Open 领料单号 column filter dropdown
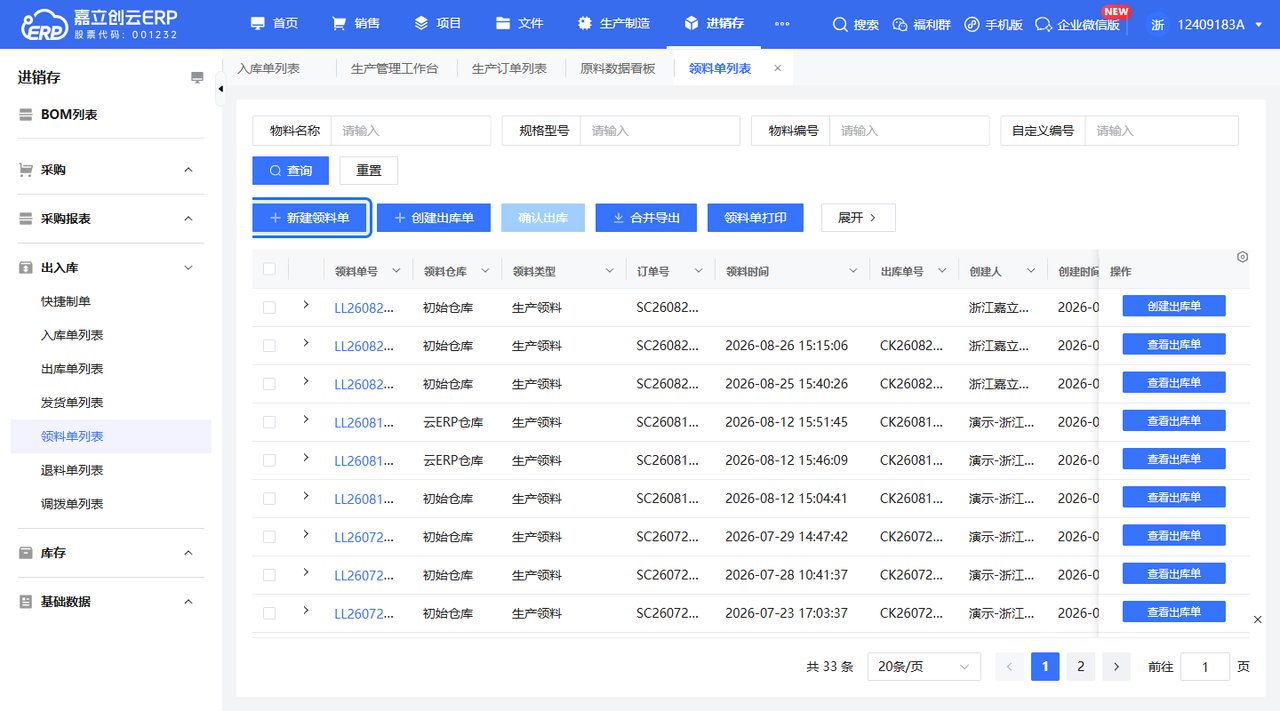Screen dimensions: 1280x711 point(396,271)
